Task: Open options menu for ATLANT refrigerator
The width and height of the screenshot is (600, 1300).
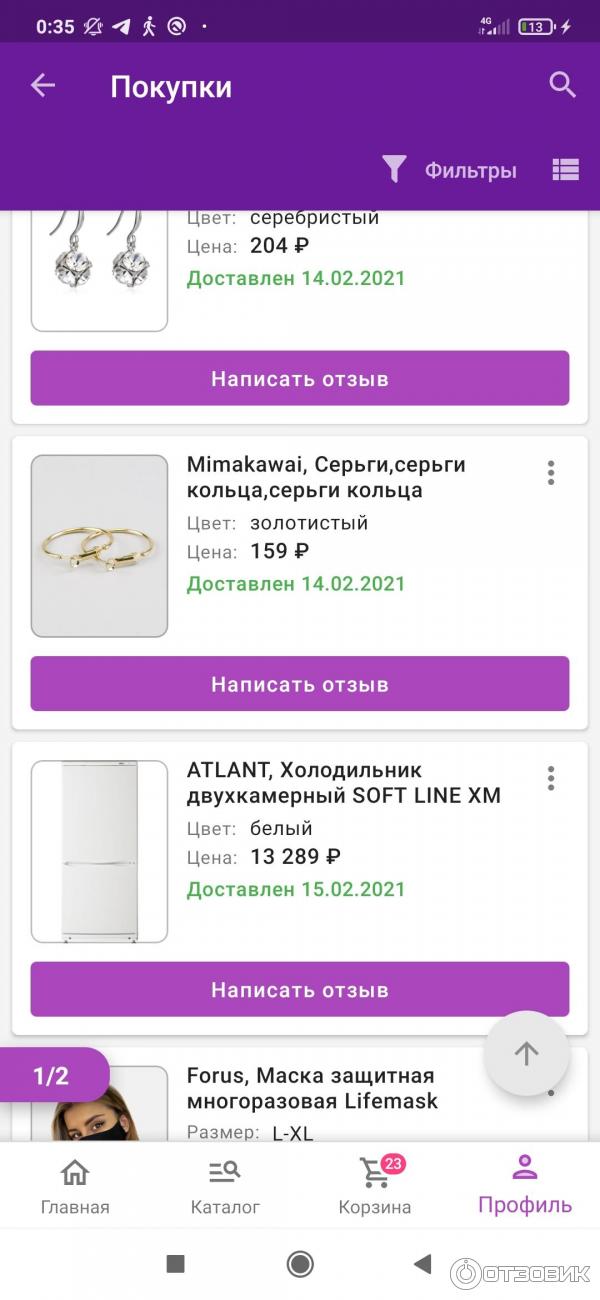Action: (550, 778)
